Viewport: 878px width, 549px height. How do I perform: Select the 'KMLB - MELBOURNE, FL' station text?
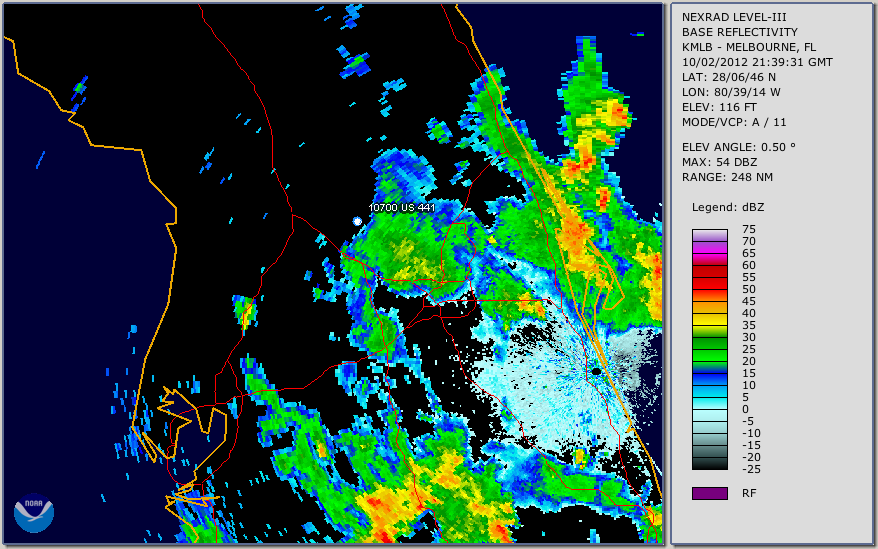click(749, 47)
